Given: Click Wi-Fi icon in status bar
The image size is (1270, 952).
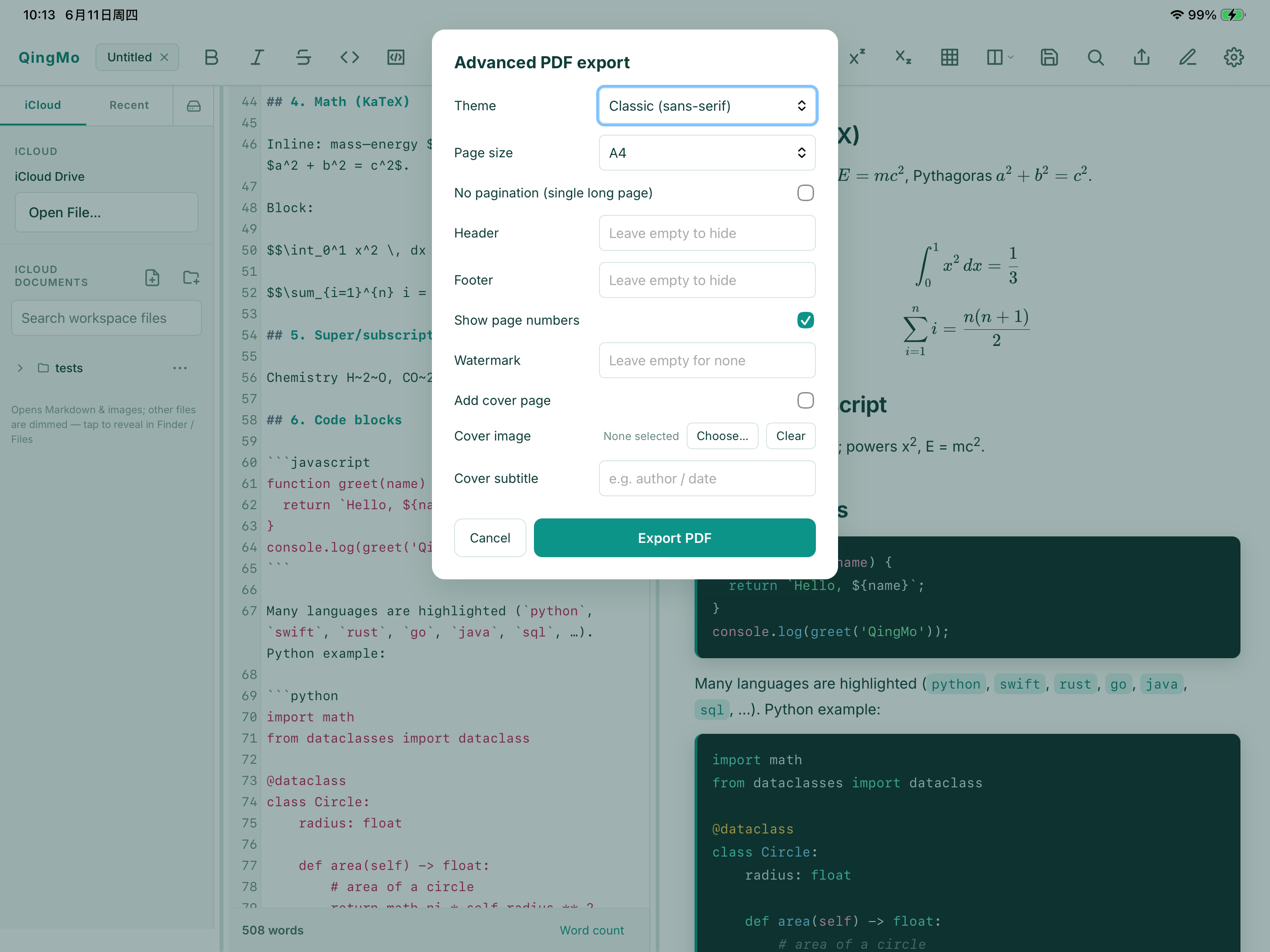Looking at the screenshot, I should pos(1176,15).
